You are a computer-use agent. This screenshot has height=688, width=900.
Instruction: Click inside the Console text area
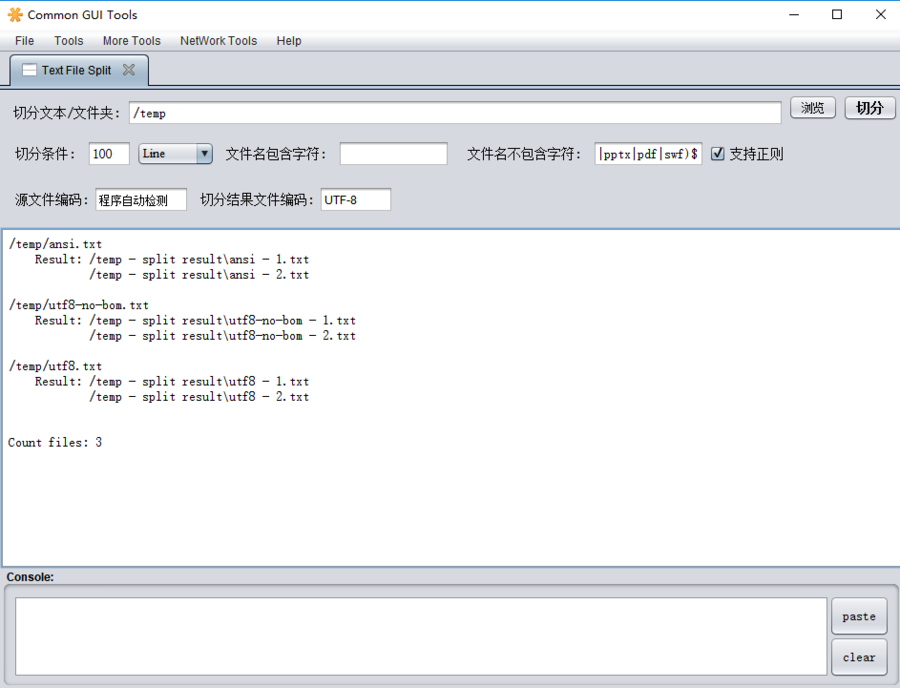coord(421,636)
